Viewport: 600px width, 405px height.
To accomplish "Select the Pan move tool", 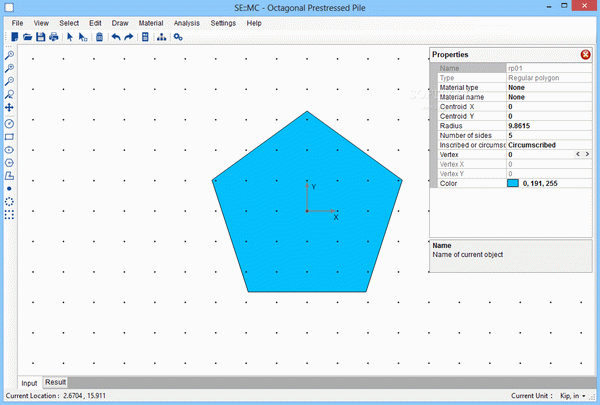I will point(10,107).
